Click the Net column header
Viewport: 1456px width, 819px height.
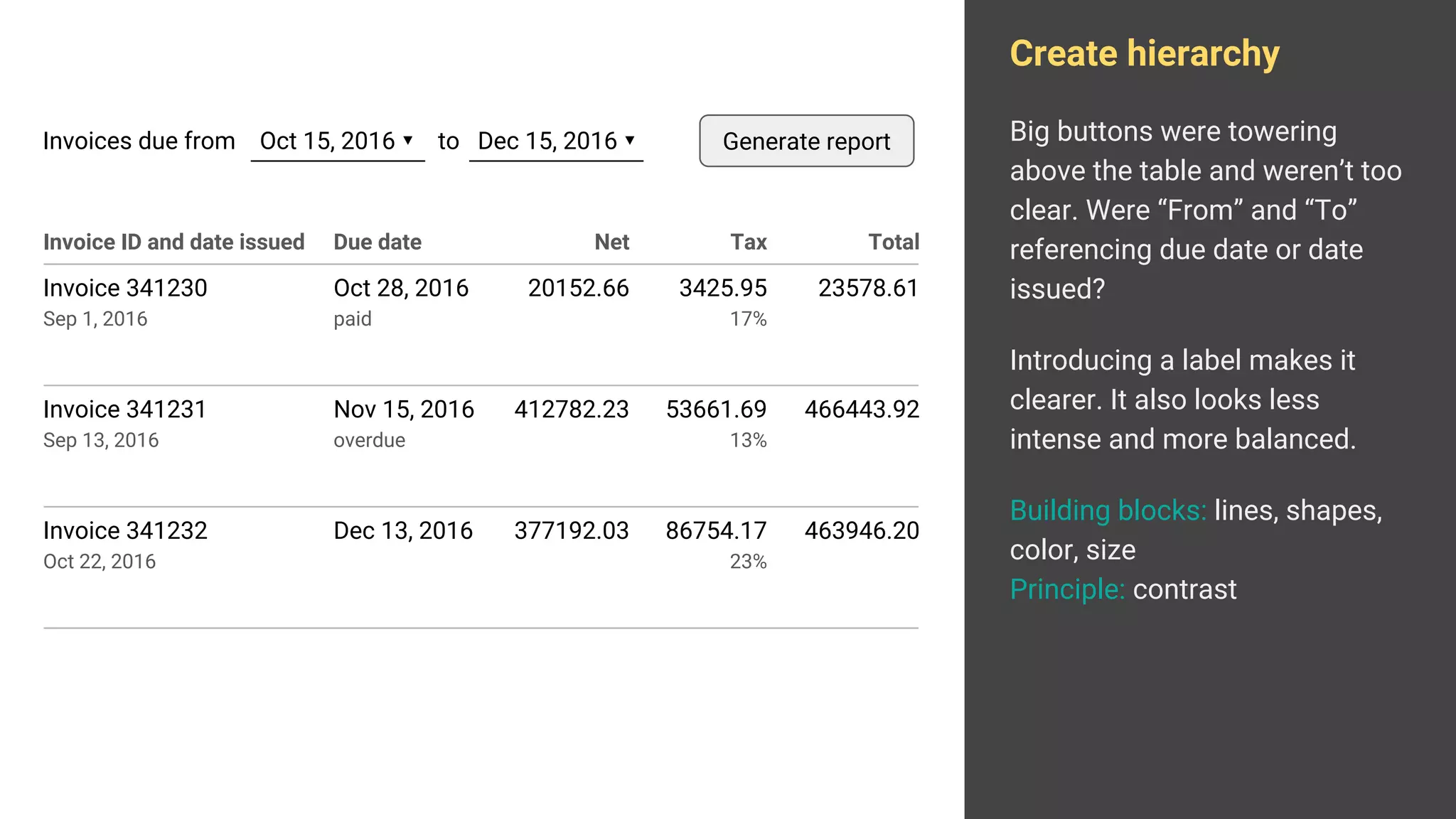[x=611, y=242]
